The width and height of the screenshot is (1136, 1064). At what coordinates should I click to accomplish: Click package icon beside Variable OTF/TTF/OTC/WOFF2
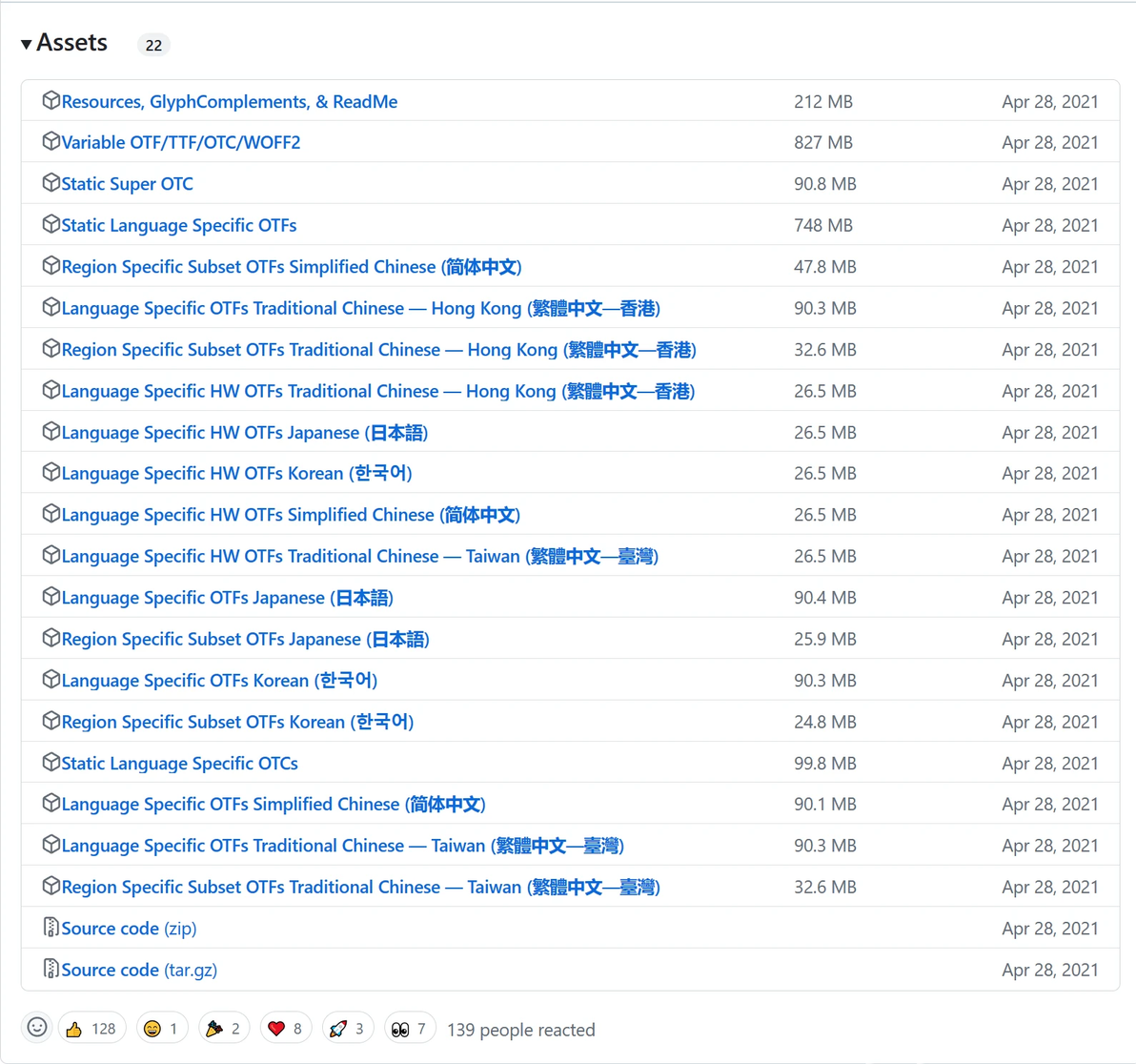tap(51, 141)
